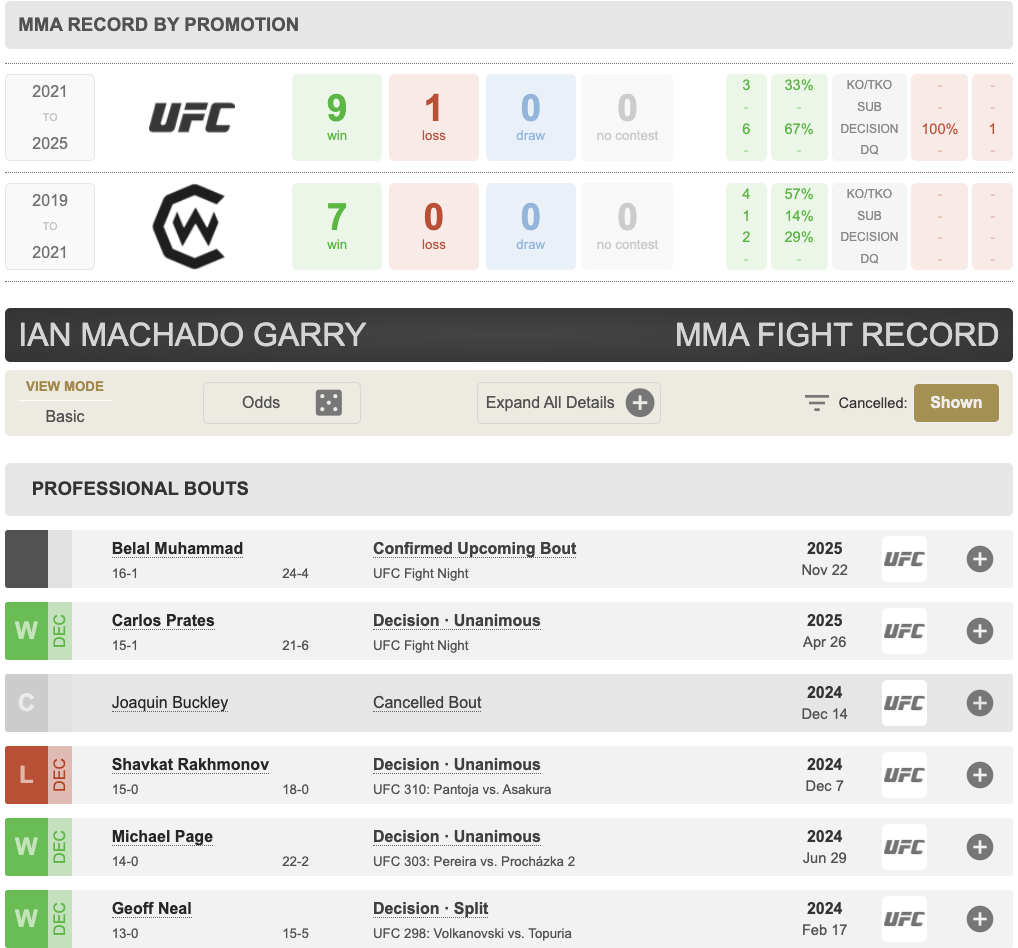Click the Cancelled Bout link for Buckley
The image size is (1018, 948).
coord(427,703)
